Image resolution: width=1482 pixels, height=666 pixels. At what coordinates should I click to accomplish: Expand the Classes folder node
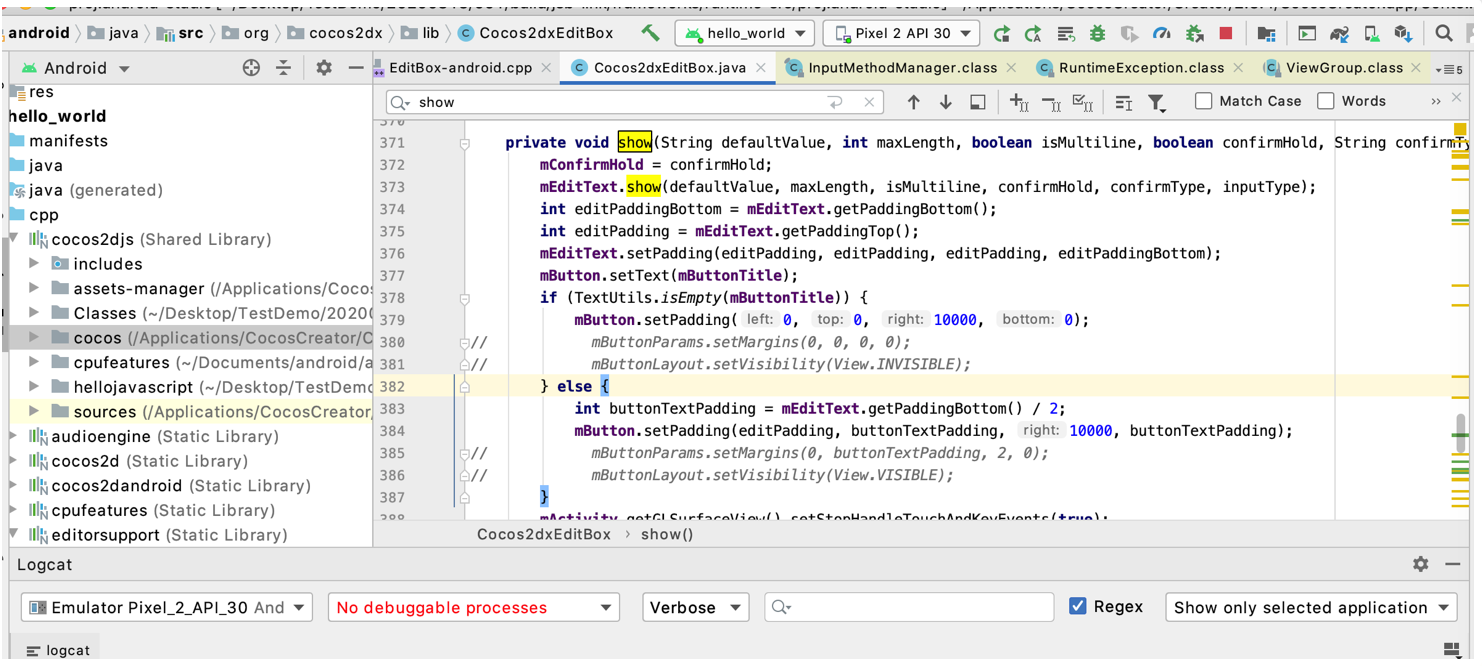tap(35, 313)
